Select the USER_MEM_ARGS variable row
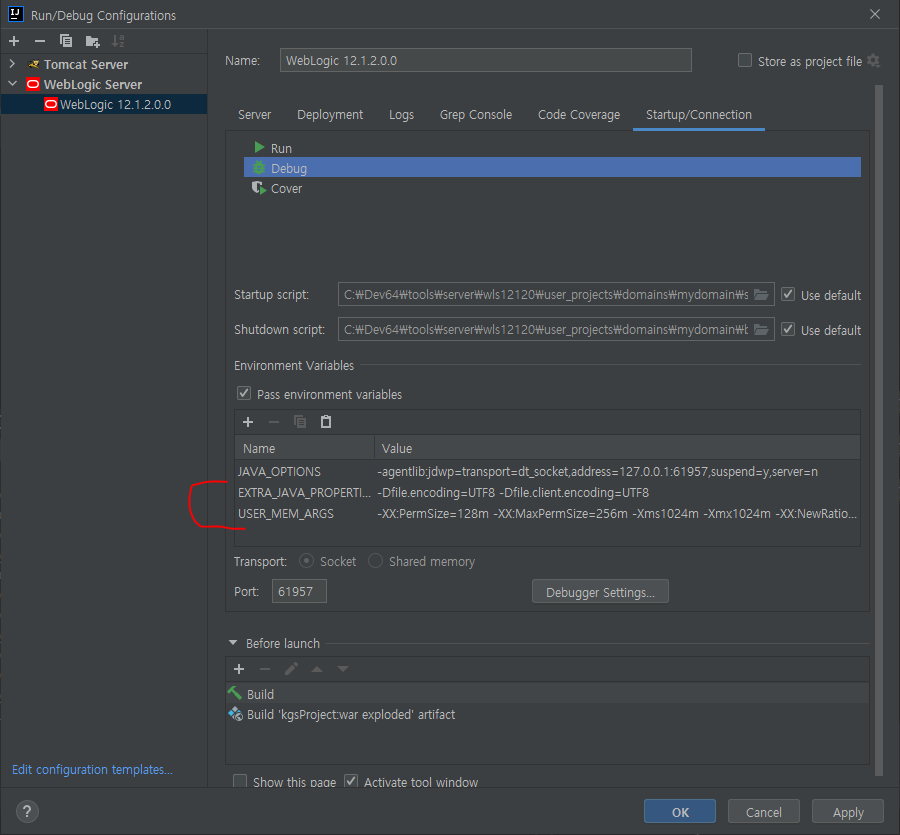Image resolution: width=900 pixels, height=835 pixels. (548, 514)
